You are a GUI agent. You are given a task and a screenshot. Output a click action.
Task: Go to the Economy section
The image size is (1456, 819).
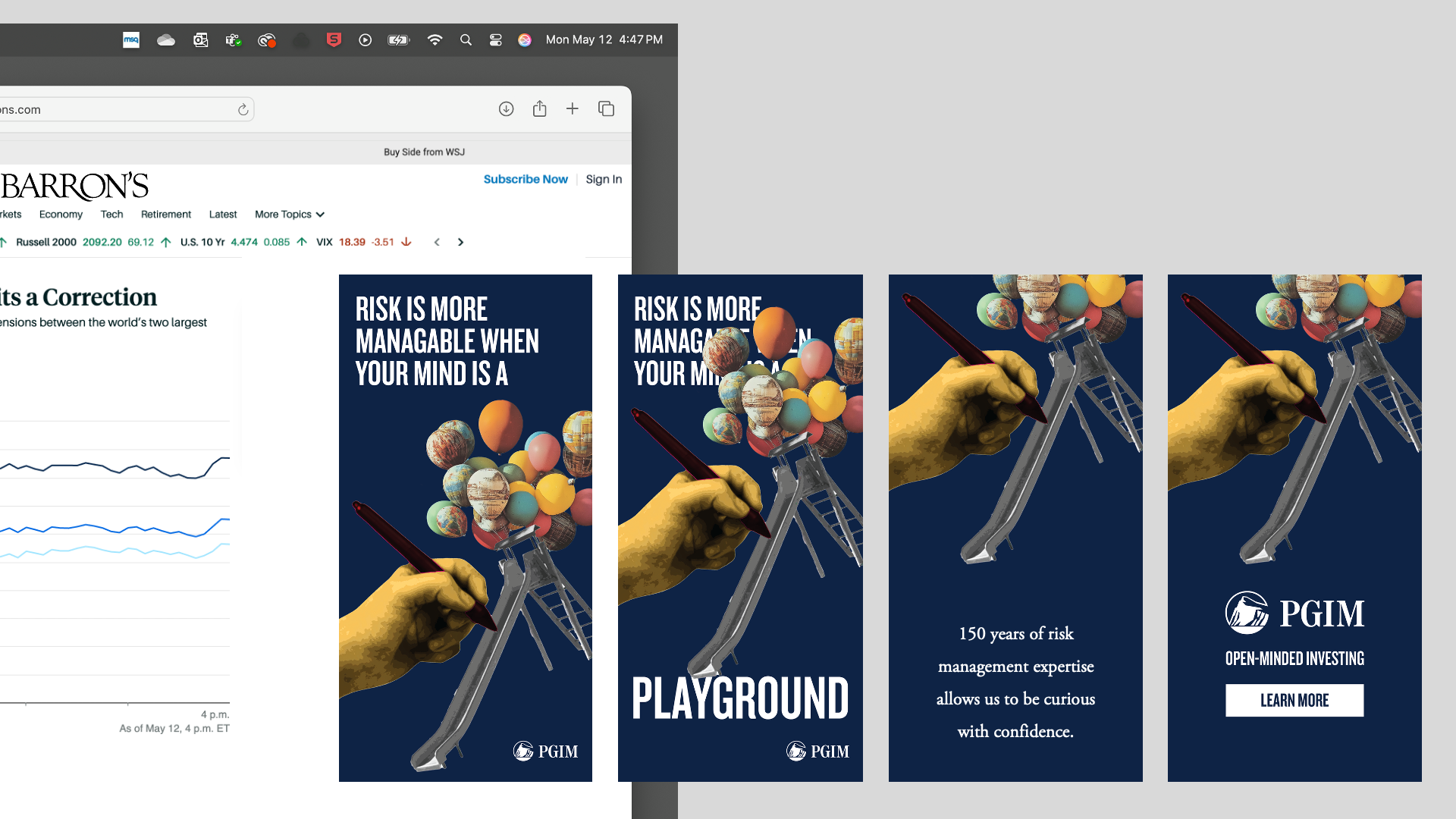61,215
